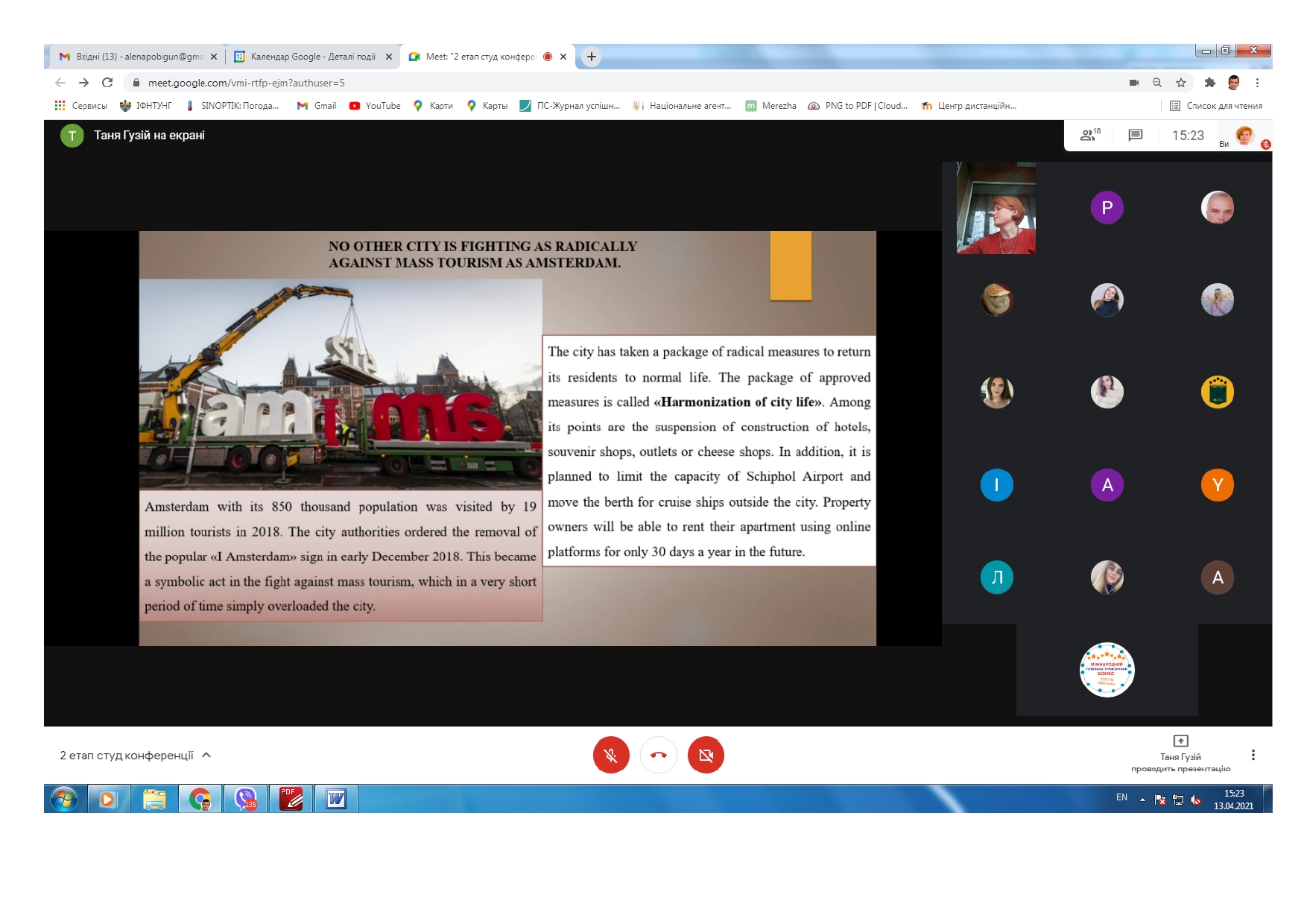The image size is (1307, 924).
Task: Click the camera indicator in address bar
Action: point(1133,83)
